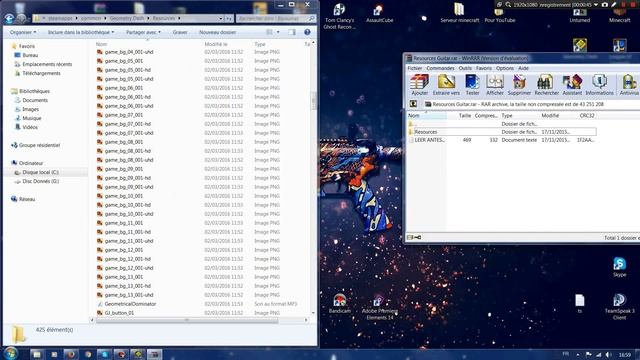Take a Bandicam screenshot with camera icon

(605, 4)
